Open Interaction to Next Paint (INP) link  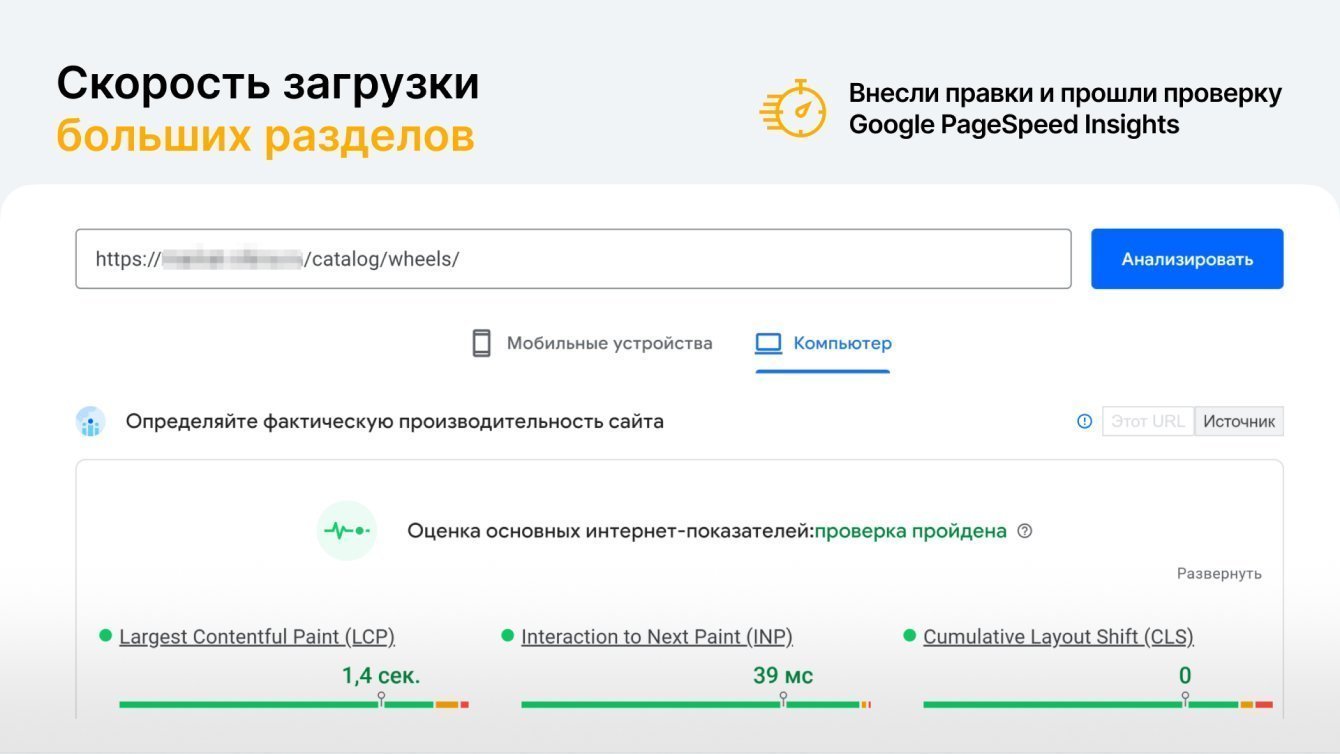pyautogui.click(x=657, y=637)
